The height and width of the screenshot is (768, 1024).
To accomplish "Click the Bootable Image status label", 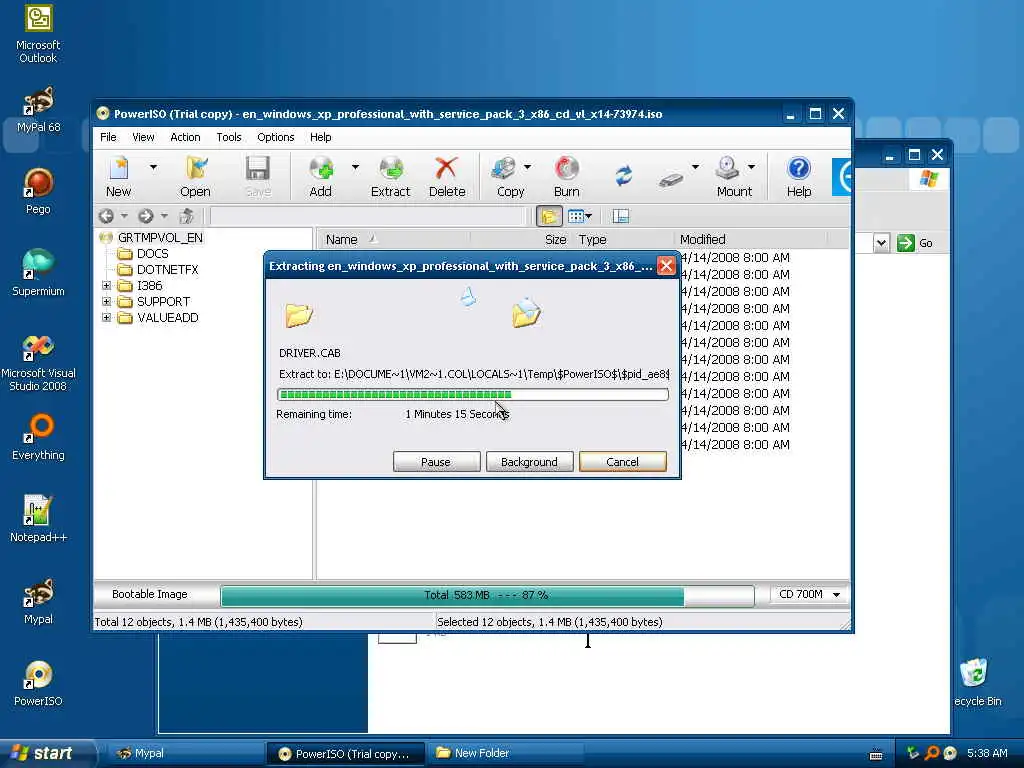I will coord(150,594).
